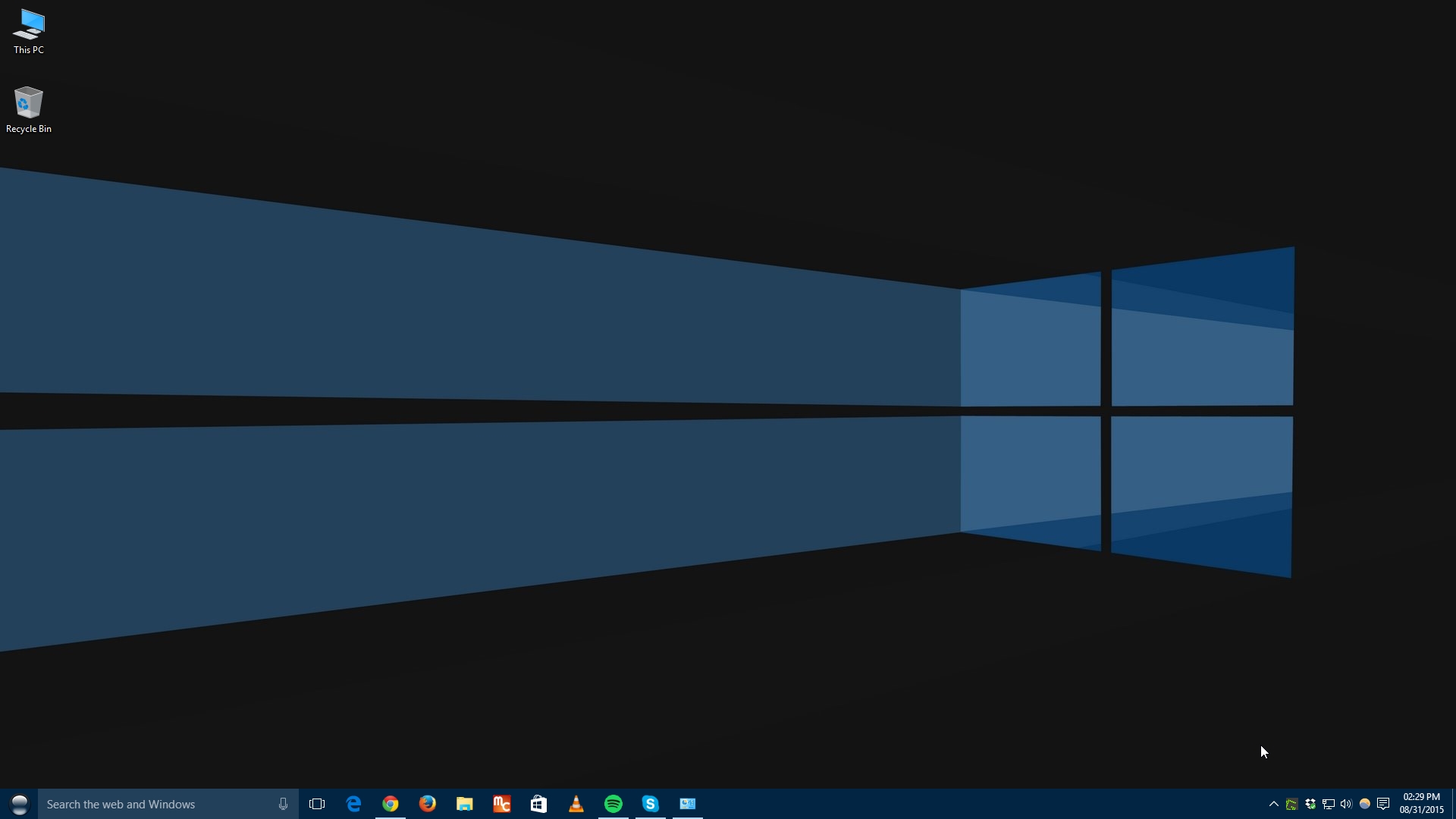1456x819 pixels.
Task: Open the clock showing 02:29 PM
Action: click(x=1421, y=804)
